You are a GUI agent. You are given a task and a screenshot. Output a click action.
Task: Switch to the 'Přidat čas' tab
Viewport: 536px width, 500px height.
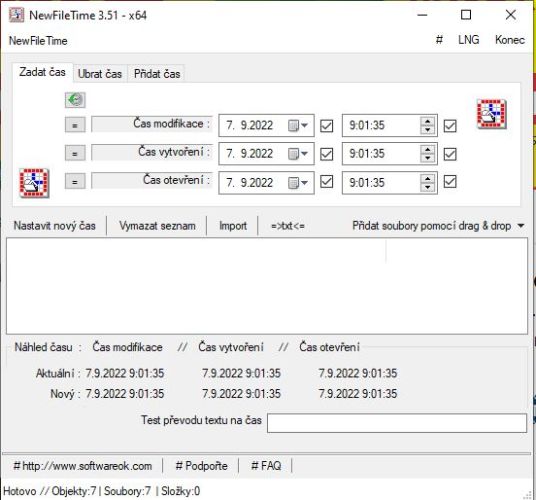coord(157,73)
